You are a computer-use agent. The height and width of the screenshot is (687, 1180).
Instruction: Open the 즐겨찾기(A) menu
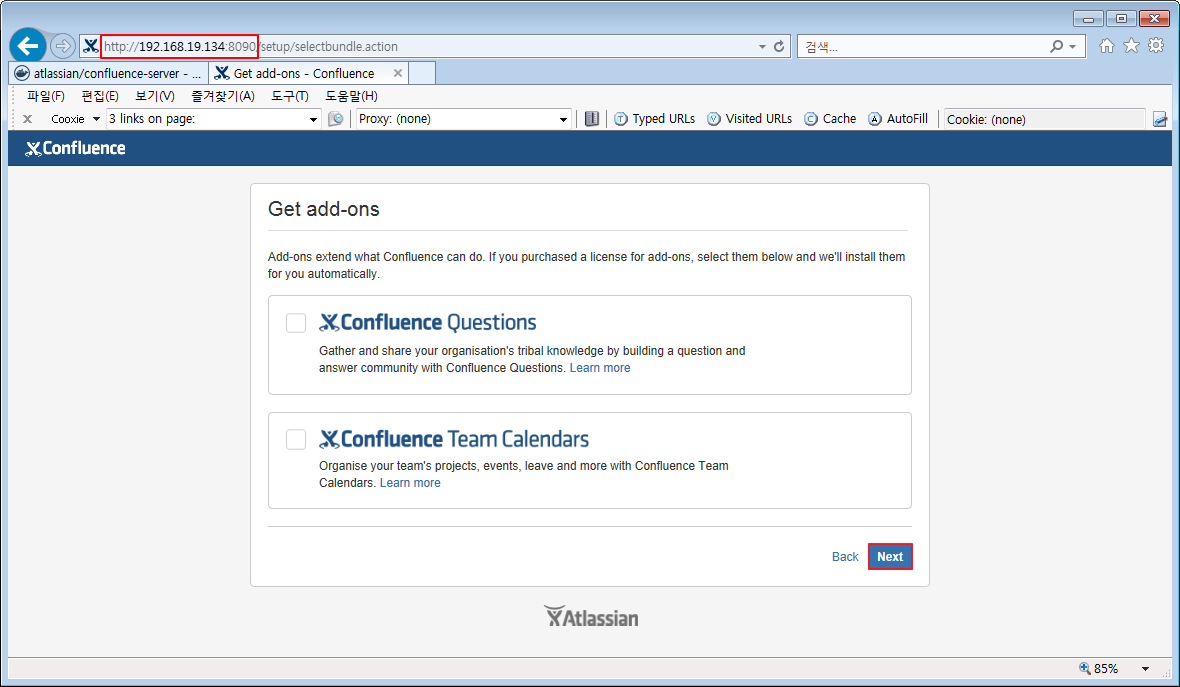pyautogui.click(x=223, y=96)
